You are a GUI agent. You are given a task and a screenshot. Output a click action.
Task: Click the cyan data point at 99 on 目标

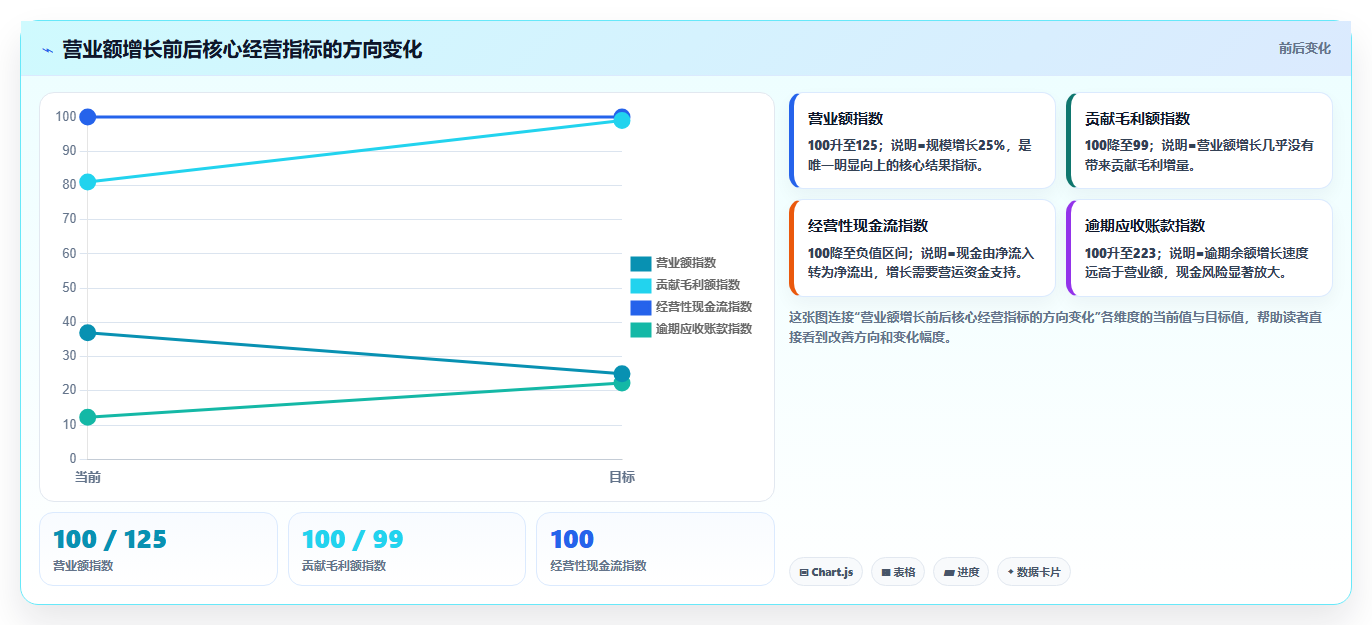(622, 121)
